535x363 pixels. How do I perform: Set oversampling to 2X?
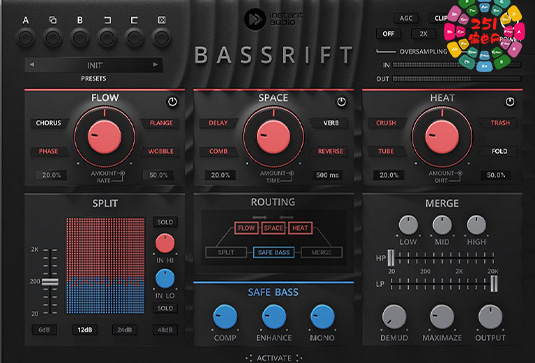click(x=423, y=34)
